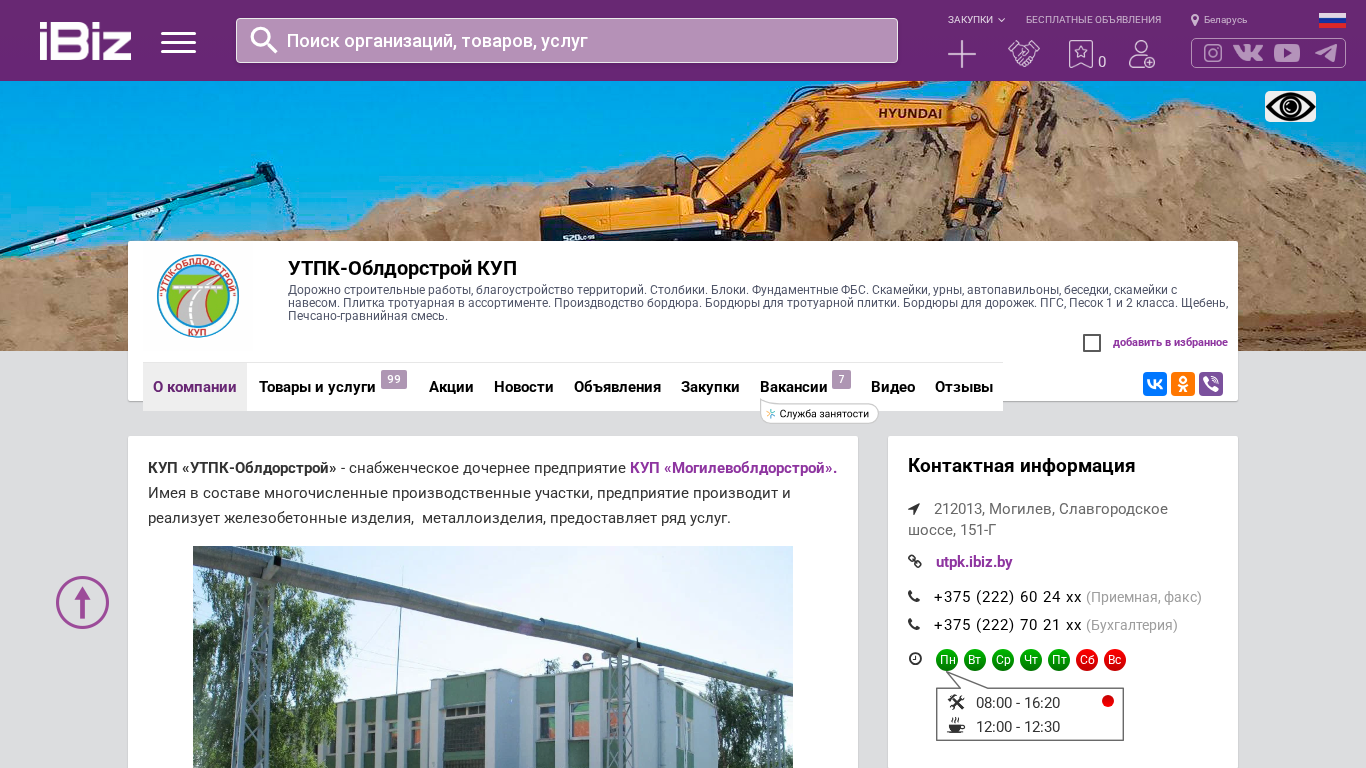The image size is (1366, 768).
Task: Select Wednesday (Ср) schedule circle
Action: 1003,660
